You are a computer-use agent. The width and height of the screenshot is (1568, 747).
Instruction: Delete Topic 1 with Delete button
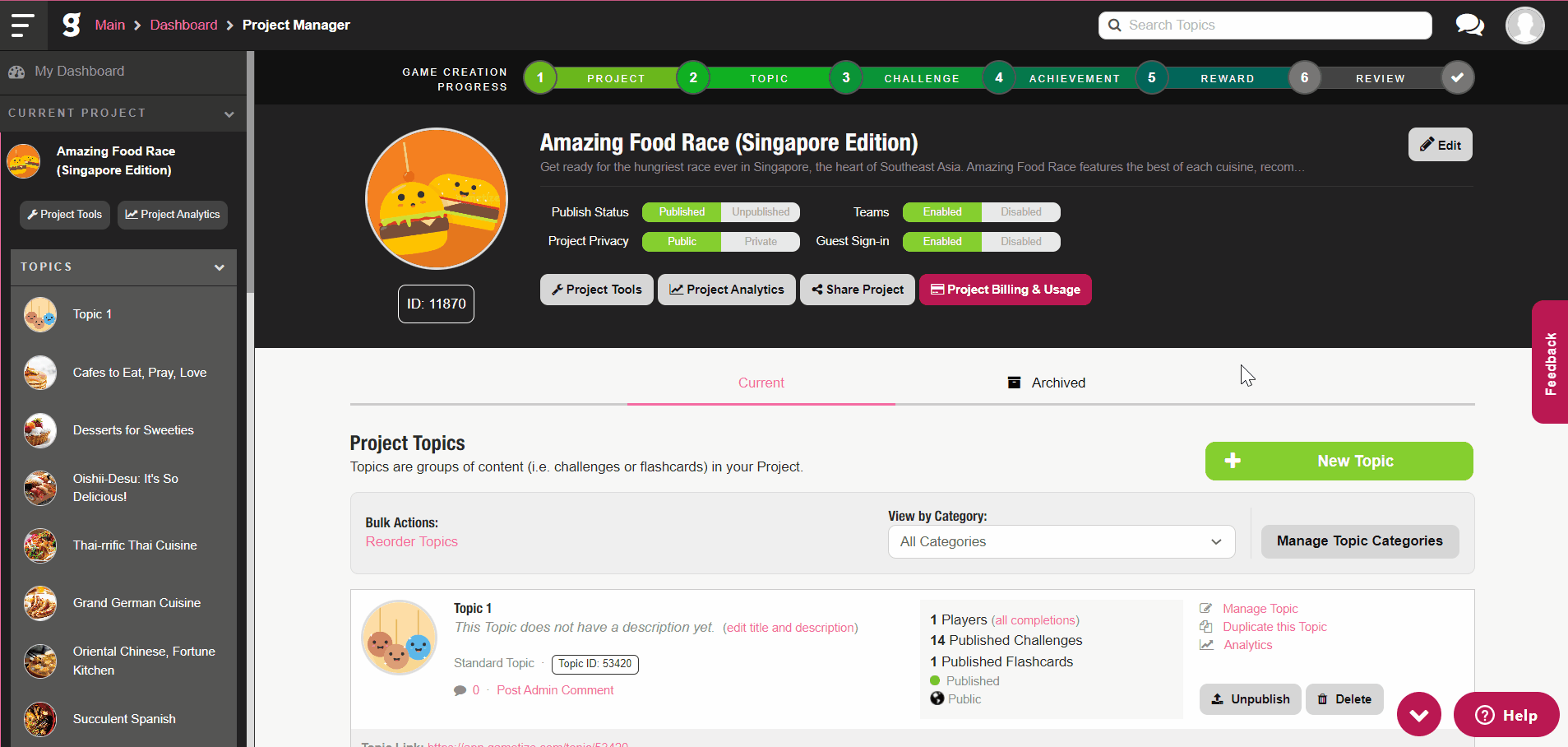[1345, 699]
